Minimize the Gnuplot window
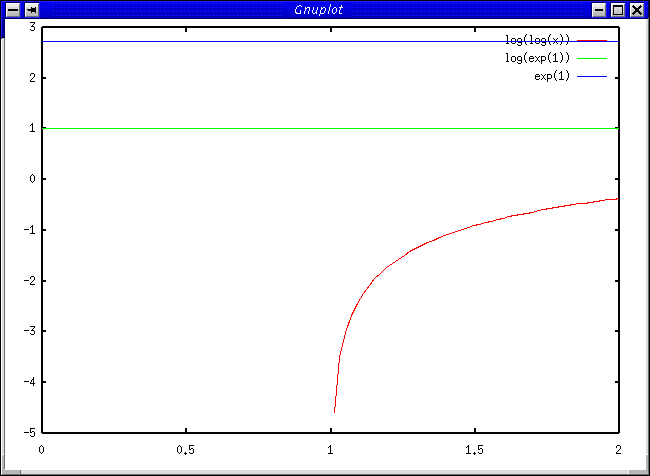 click(599, 10)
